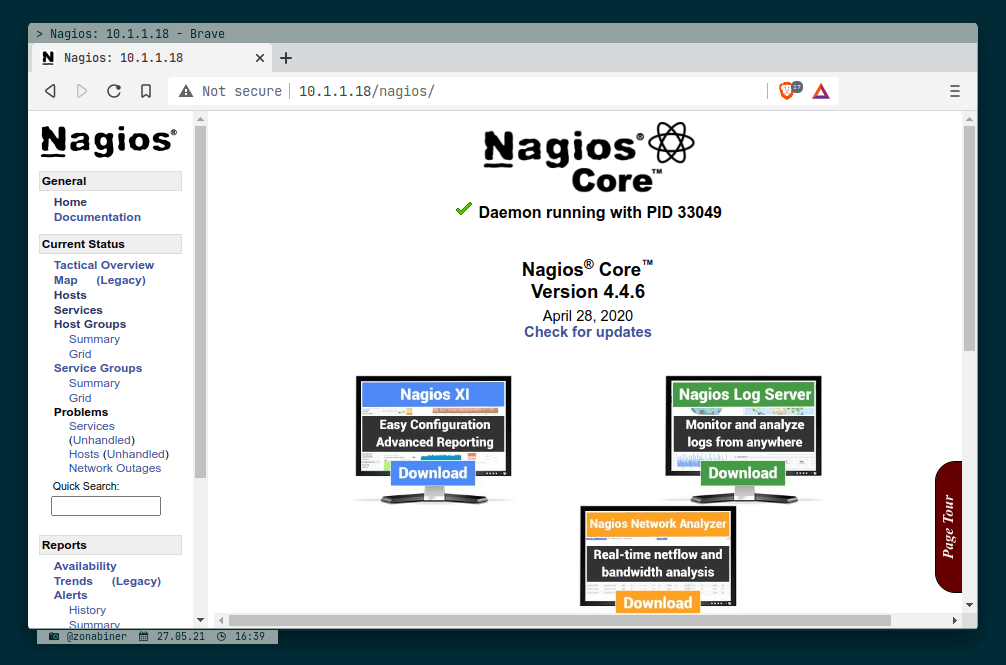This screenshot has height=665, width=1006.
Task: Open a new browser tab
Action: pos(286,58)
